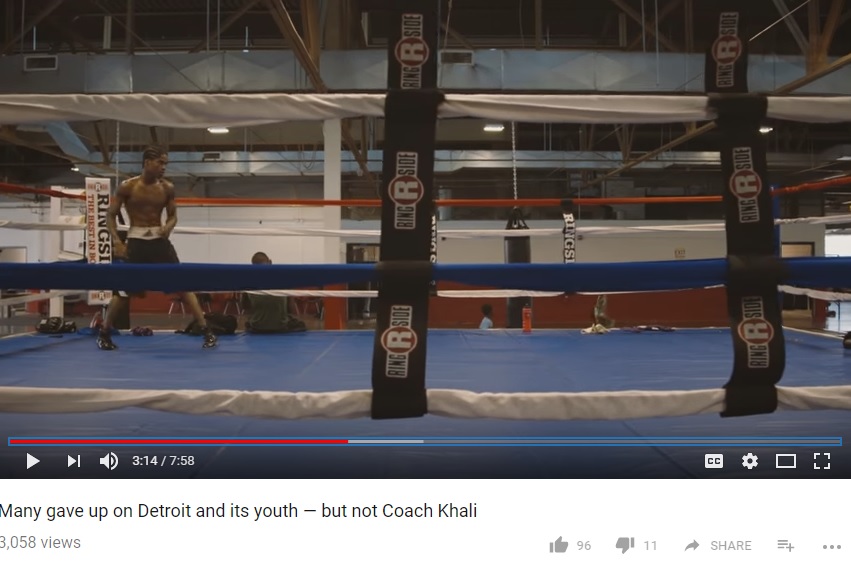Screen dimensions: 851x565
Task: Toggle closed captions
Action: [714, 461]
